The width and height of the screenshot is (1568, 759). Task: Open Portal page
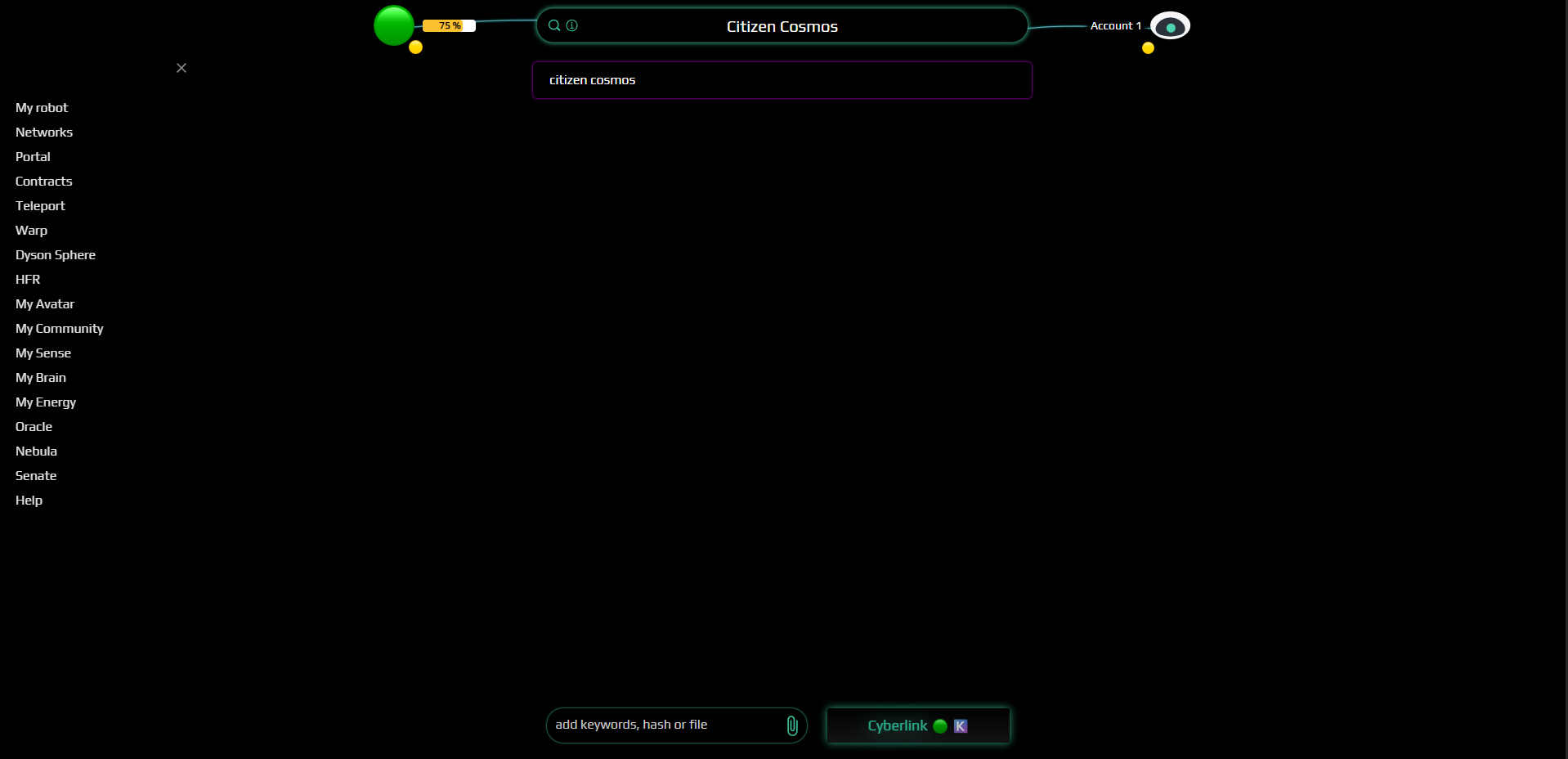click(x=33, y=157)
